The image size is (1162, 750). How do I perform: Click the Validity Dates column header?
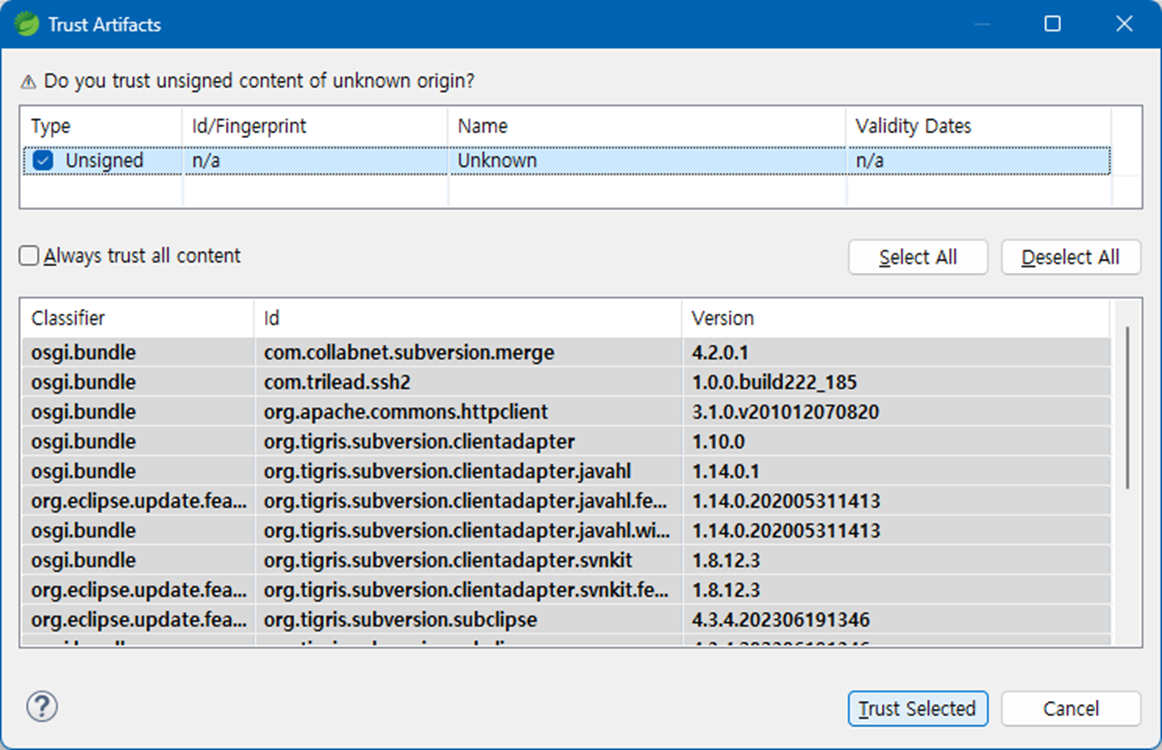[978, 126]
